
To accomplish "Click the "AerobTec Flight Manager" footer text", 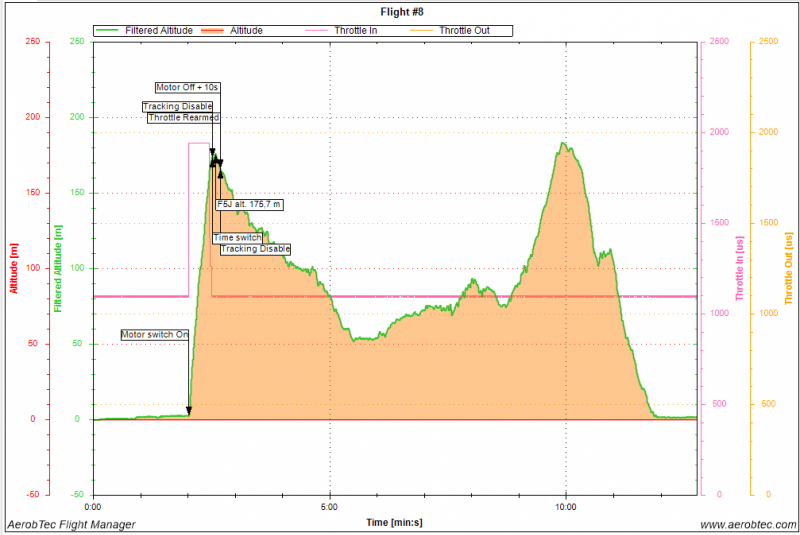I will tap(71, 524).
